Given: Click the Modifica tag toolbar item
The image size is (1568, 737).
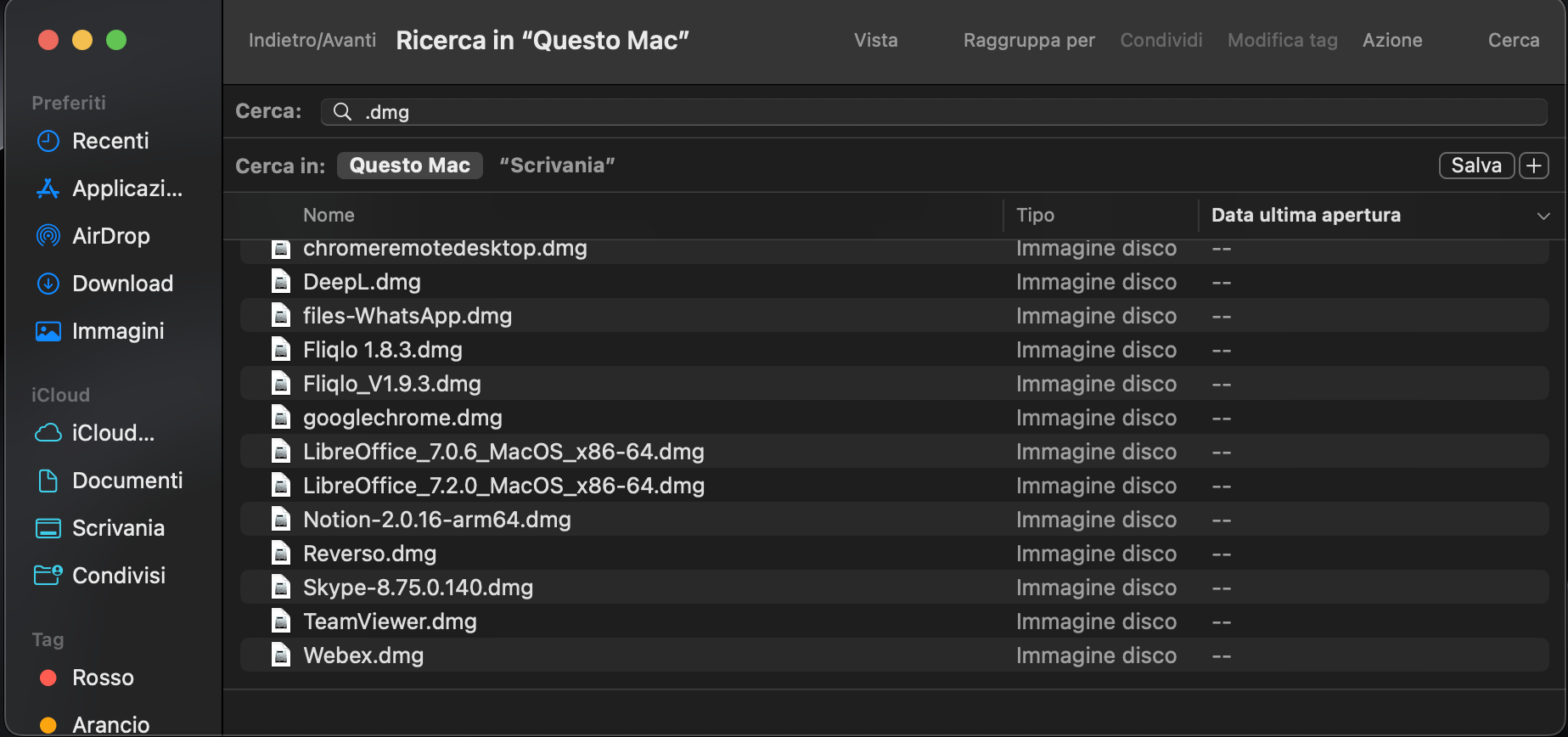Looking at the screenshot, I should click(x=1283, y=41).
